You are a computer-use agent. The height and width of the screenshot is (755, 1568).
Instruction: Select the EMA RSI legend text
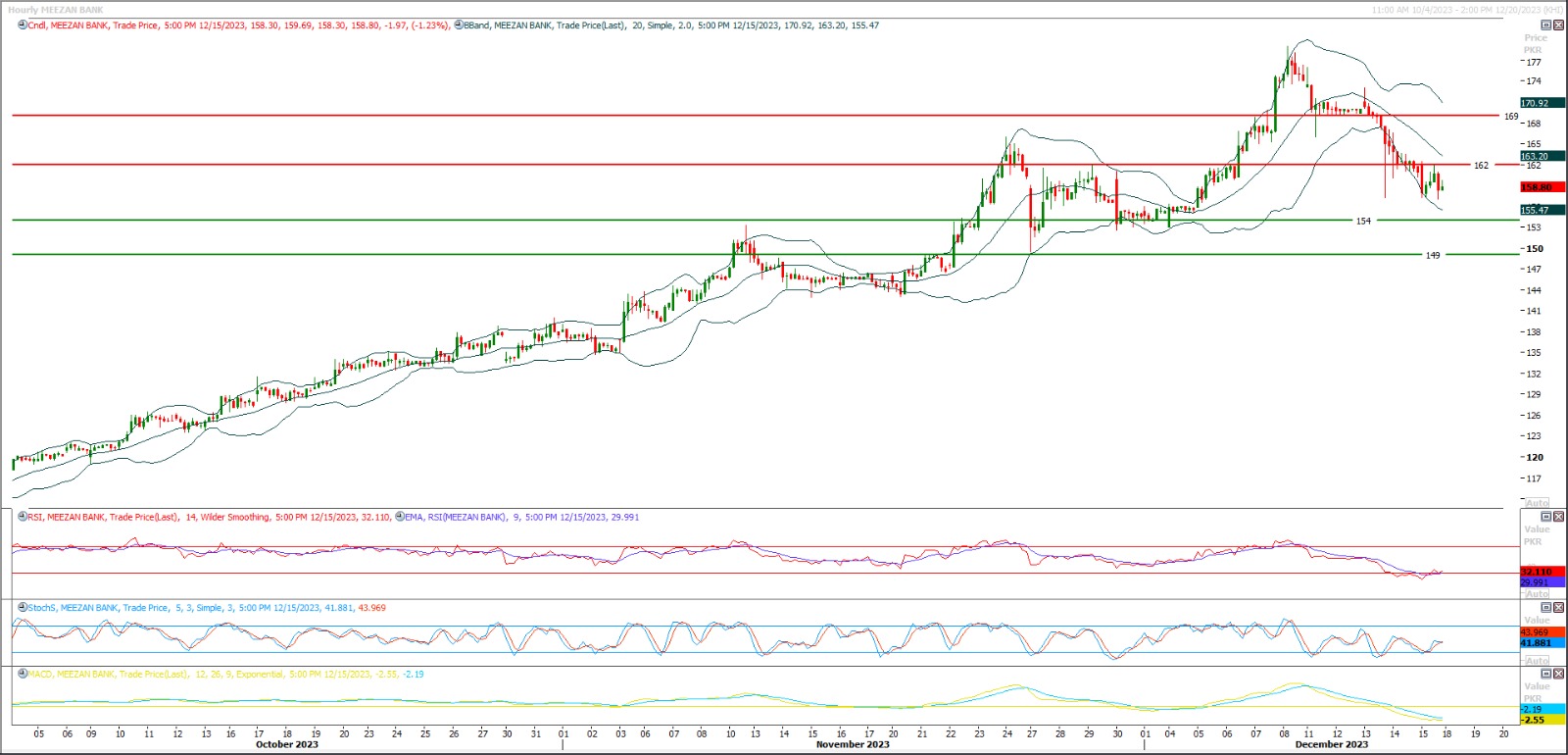tap(522, 517)
